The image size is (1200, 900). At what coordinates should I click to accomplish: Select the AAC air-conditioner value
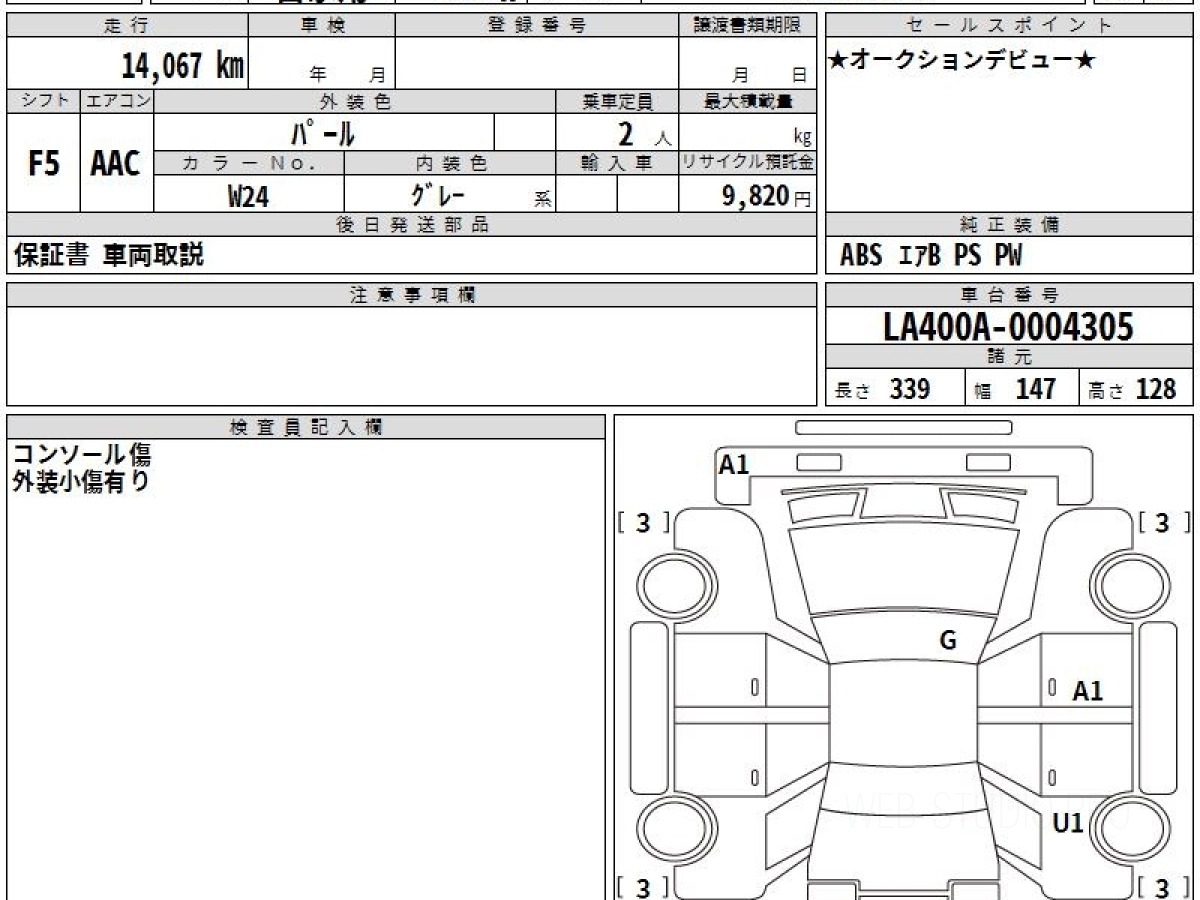pos(116,163)
